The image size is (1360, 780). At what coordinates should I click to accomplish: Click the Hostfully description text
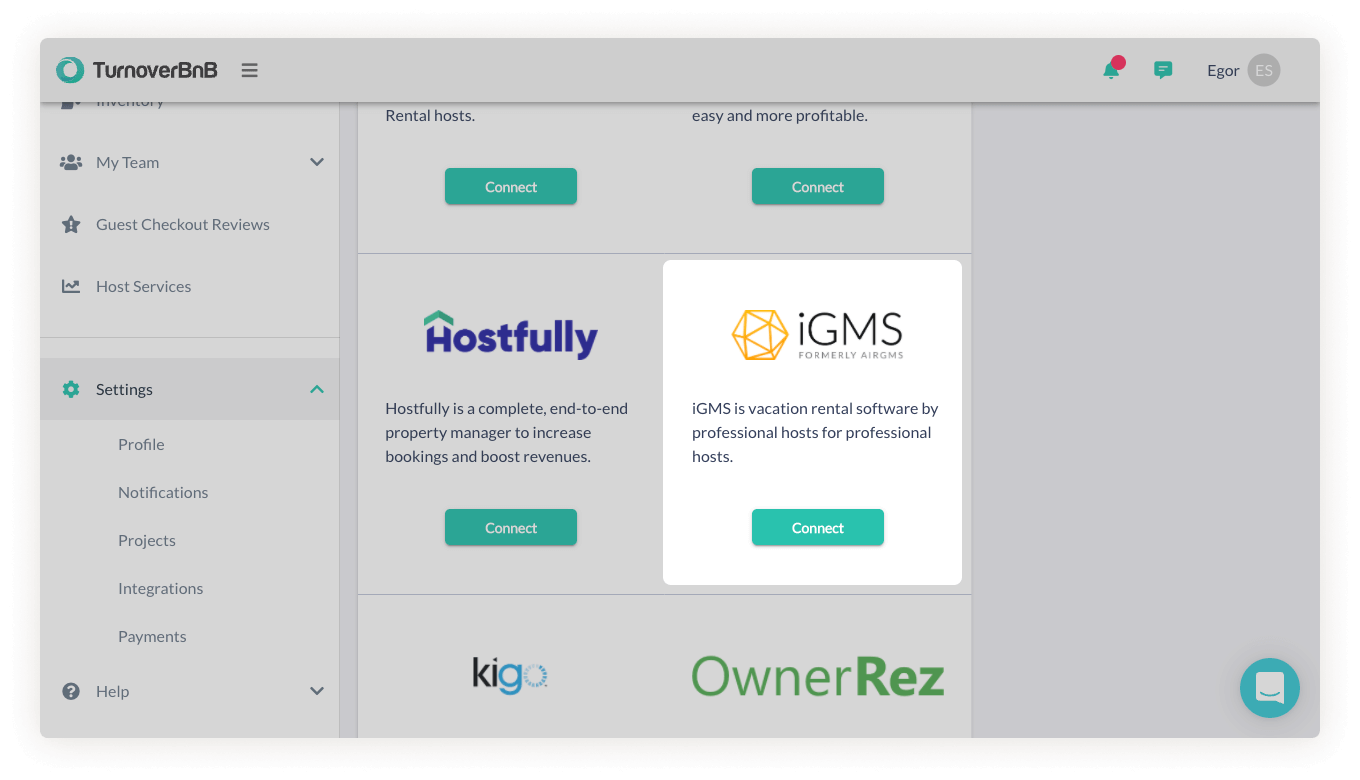click(x=507, y=433)
